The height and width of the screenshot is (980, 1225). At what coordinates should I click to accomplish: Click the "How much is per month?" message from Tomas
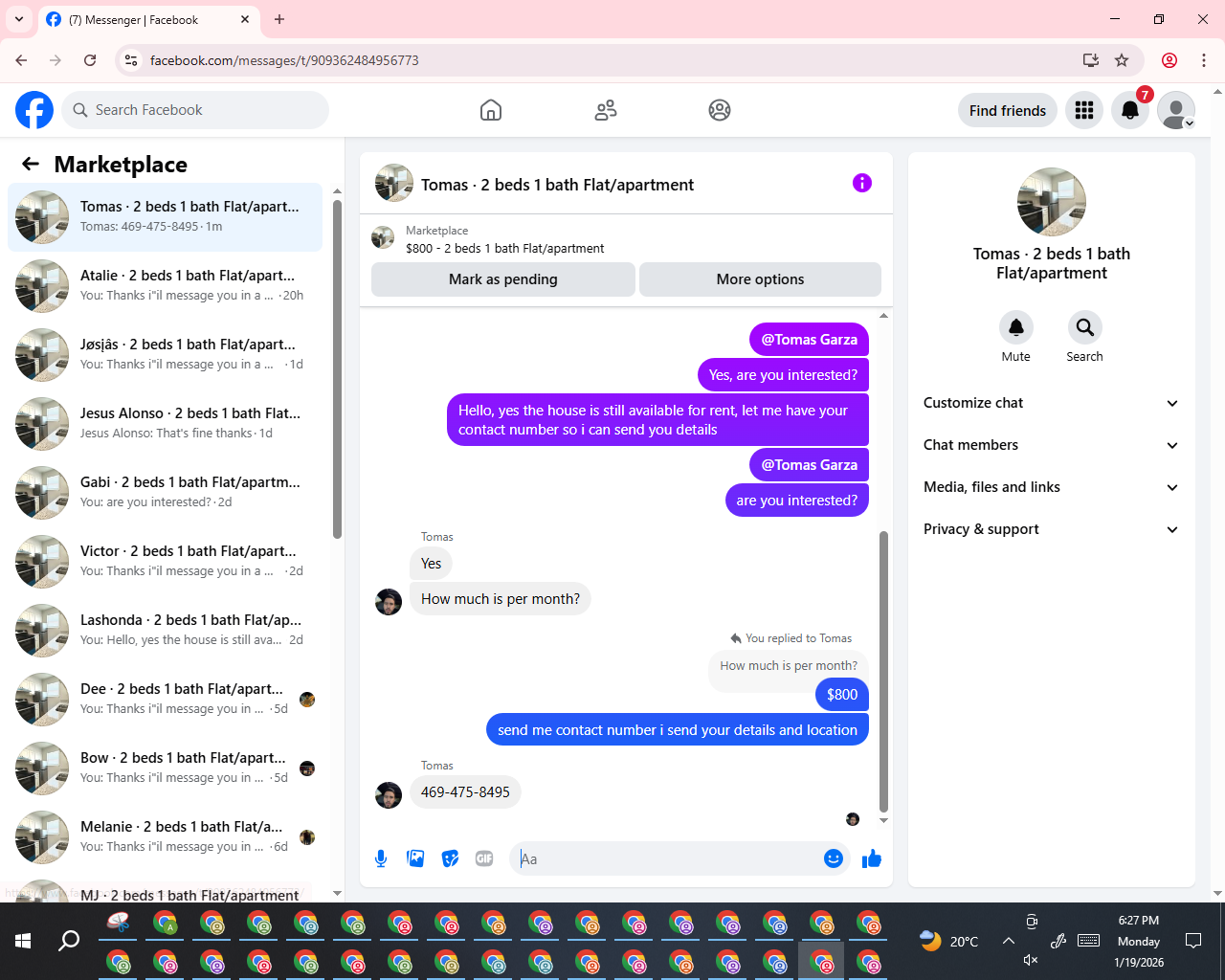coord(501,599)
